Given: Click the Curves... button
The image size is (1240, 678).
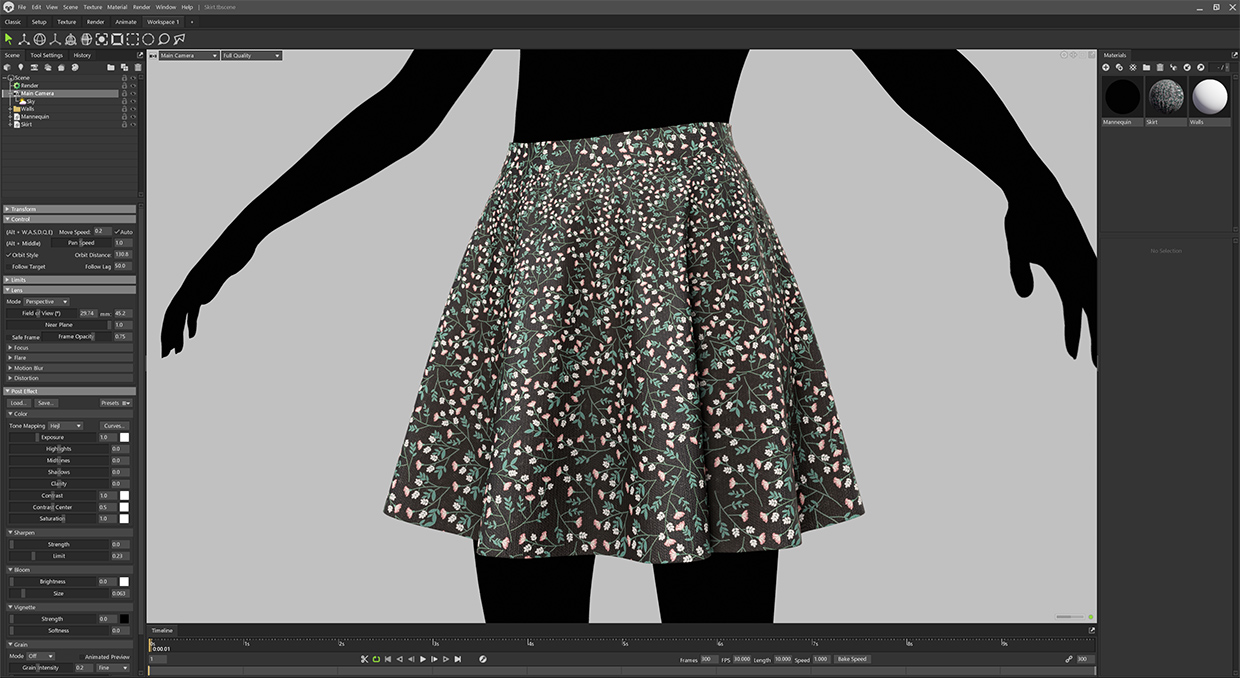Looking at the screenshot, I should 115,426.
